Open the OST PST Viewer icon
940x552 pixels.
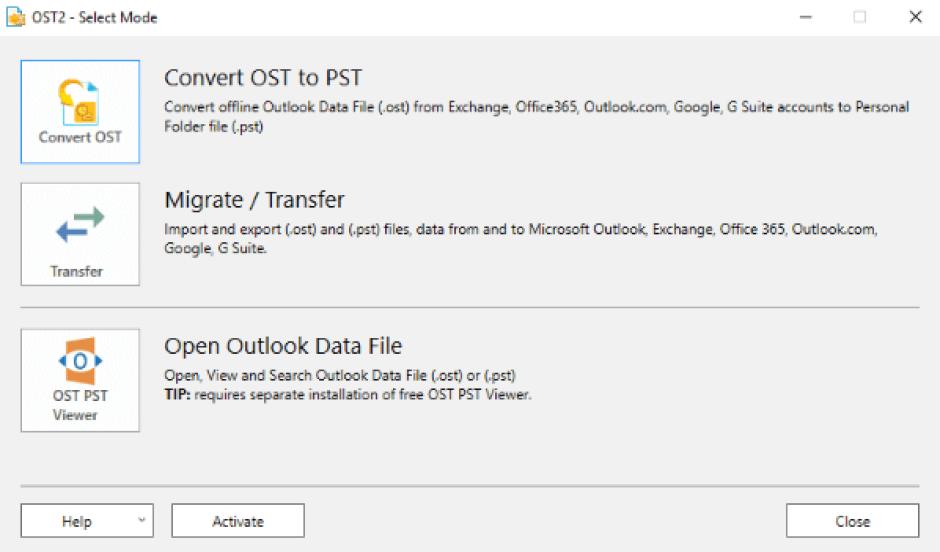(x=80, y=363)
